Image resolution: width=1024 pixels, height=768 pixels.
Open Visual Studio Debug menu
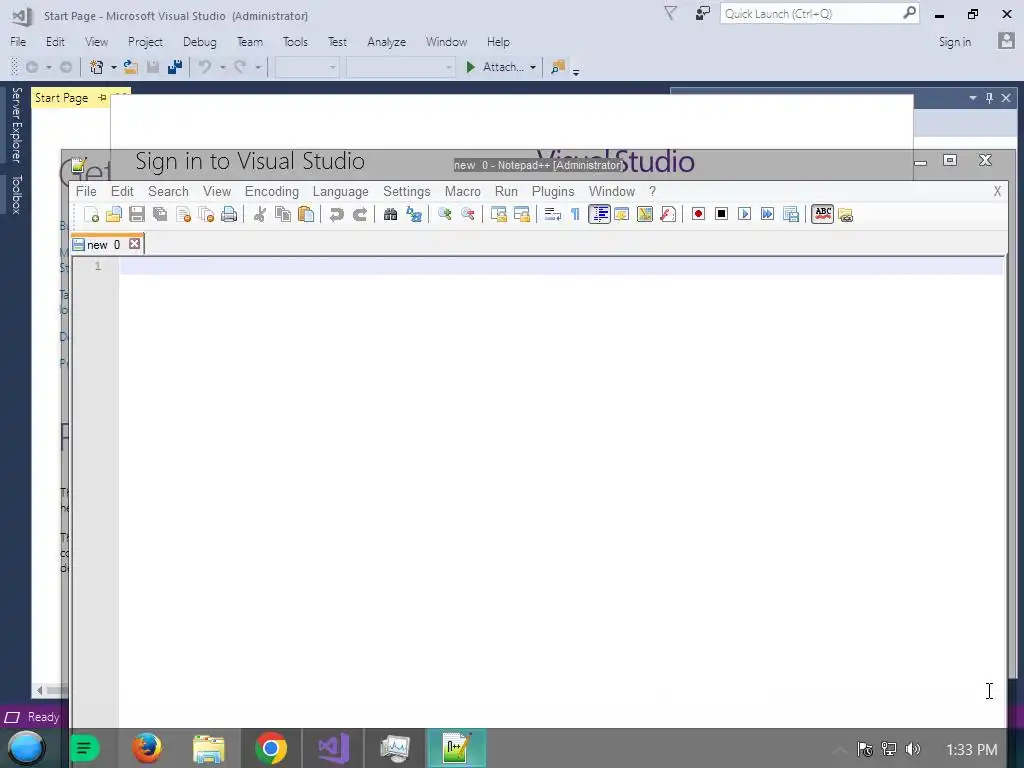[x=199, y=42]
